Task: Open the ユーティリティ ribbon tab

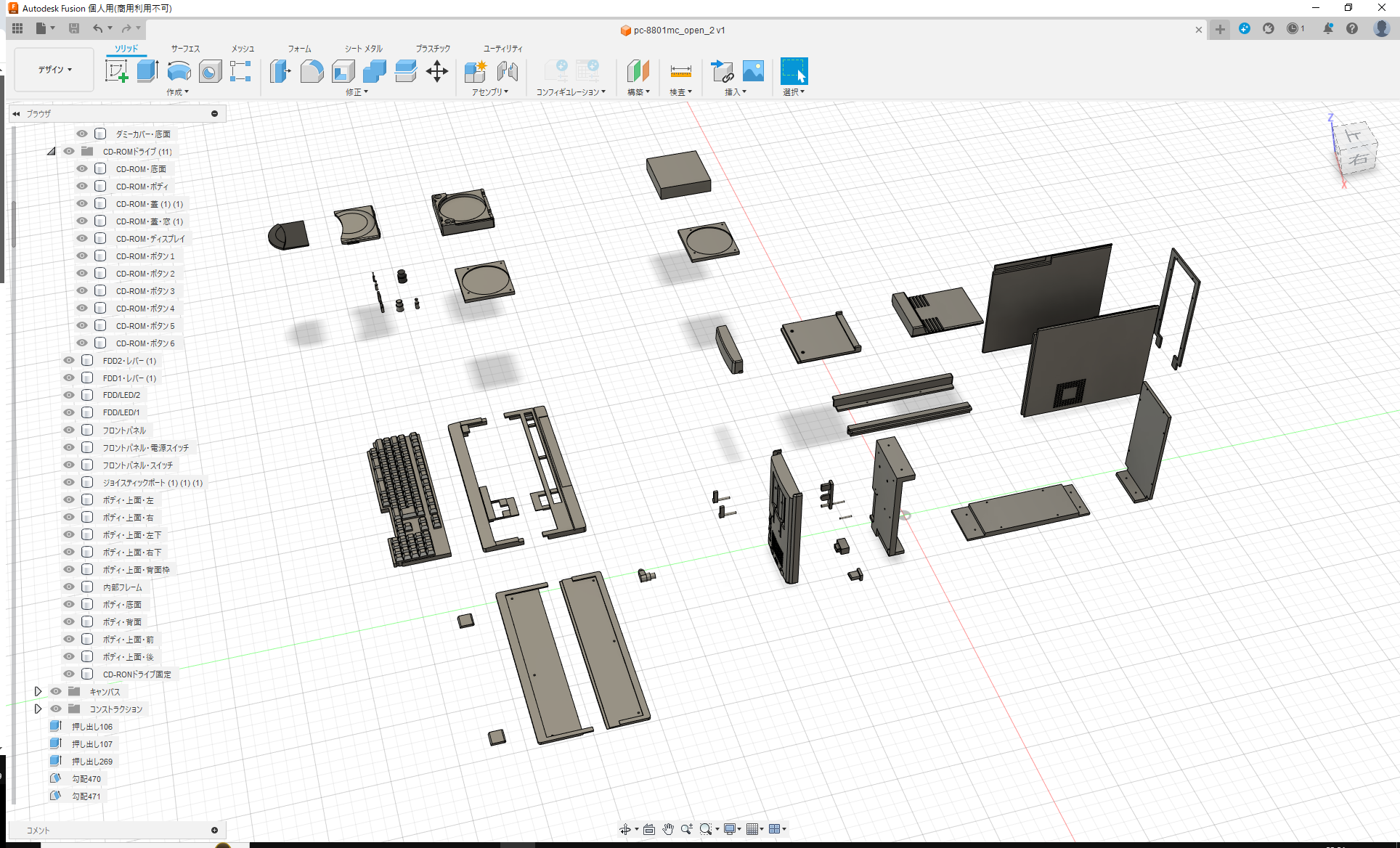Action: [501, 48]
